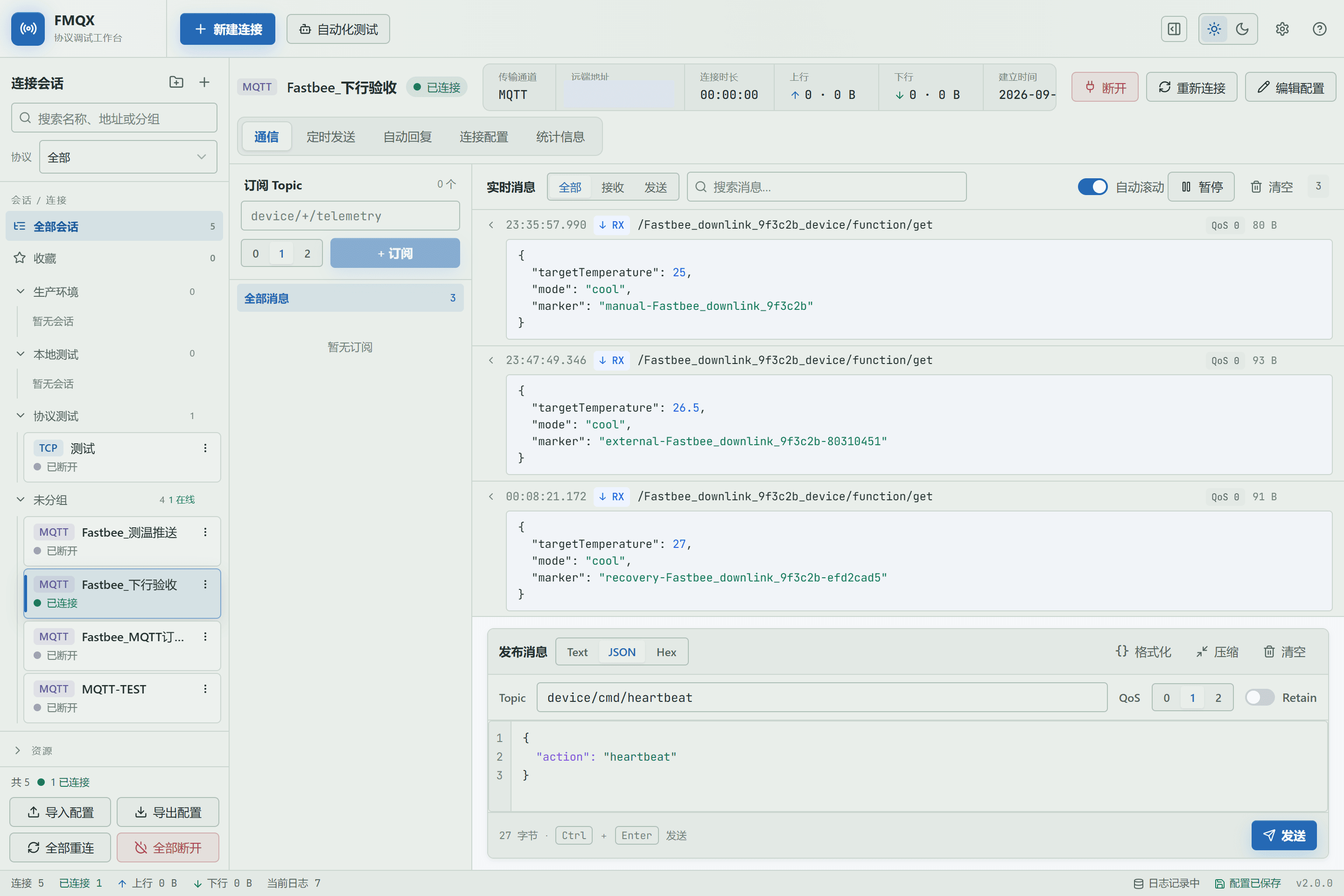Collapse the 本地测试 group

pyautogui.click(x=20, y=354)
